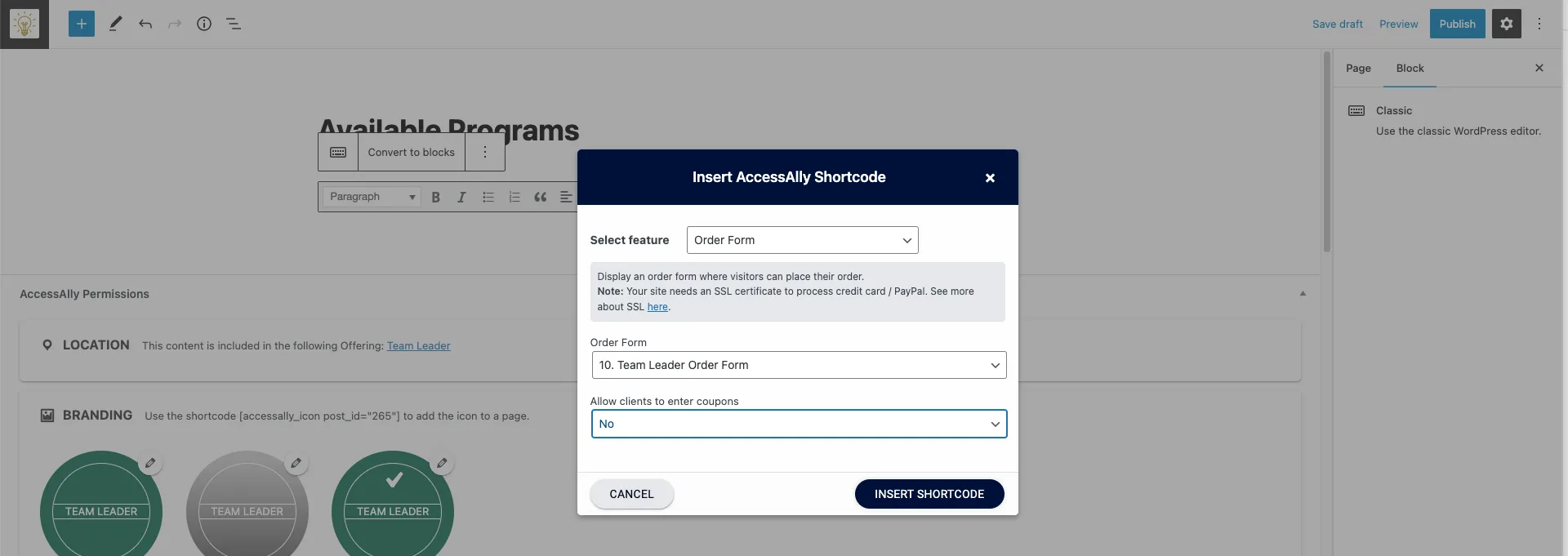The image size is (1568, 556).
Task: Open Classic block options three-dot menu
Action: [x=485, y=153]
